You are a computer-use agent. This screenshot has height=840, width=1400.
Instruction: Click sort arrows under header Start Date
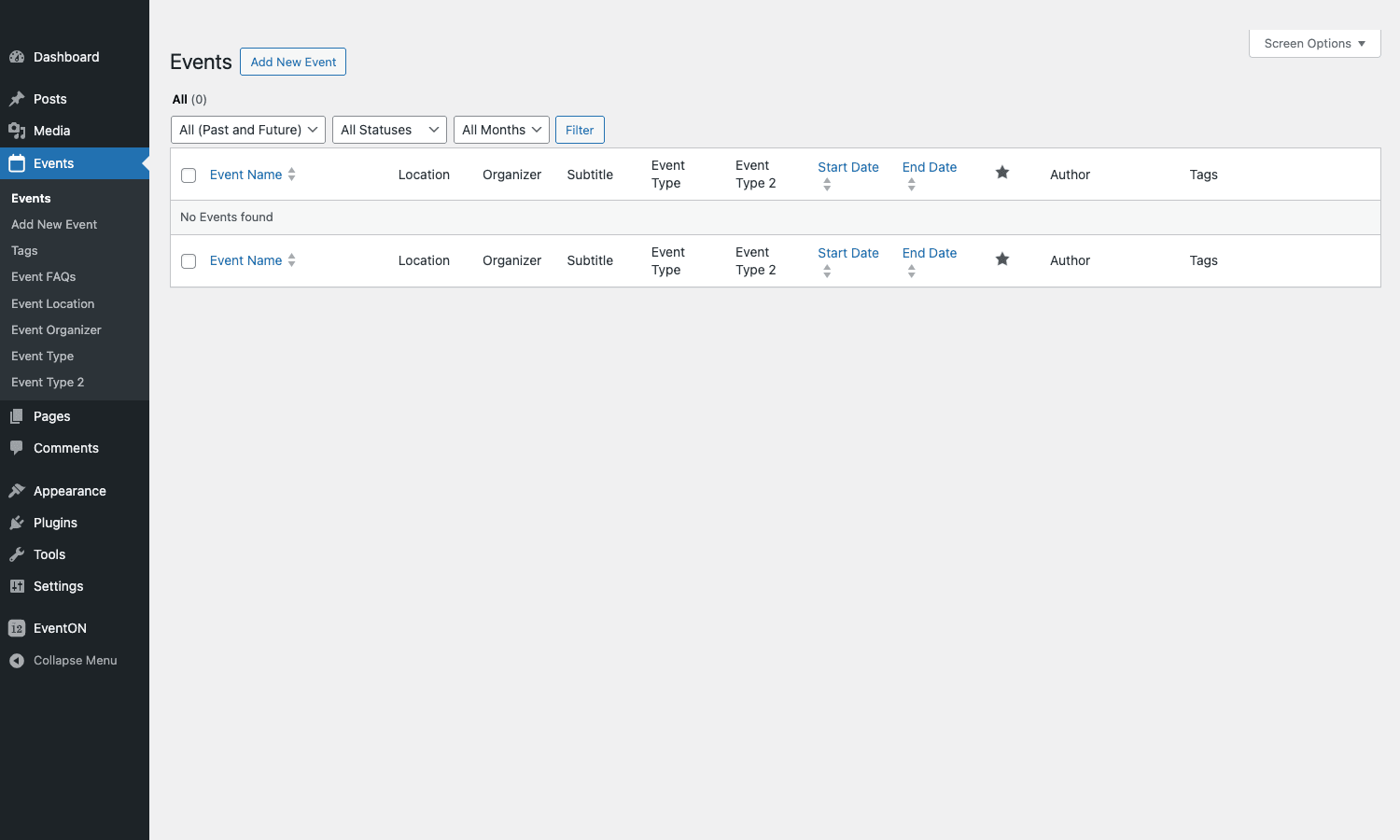point(827,185)
